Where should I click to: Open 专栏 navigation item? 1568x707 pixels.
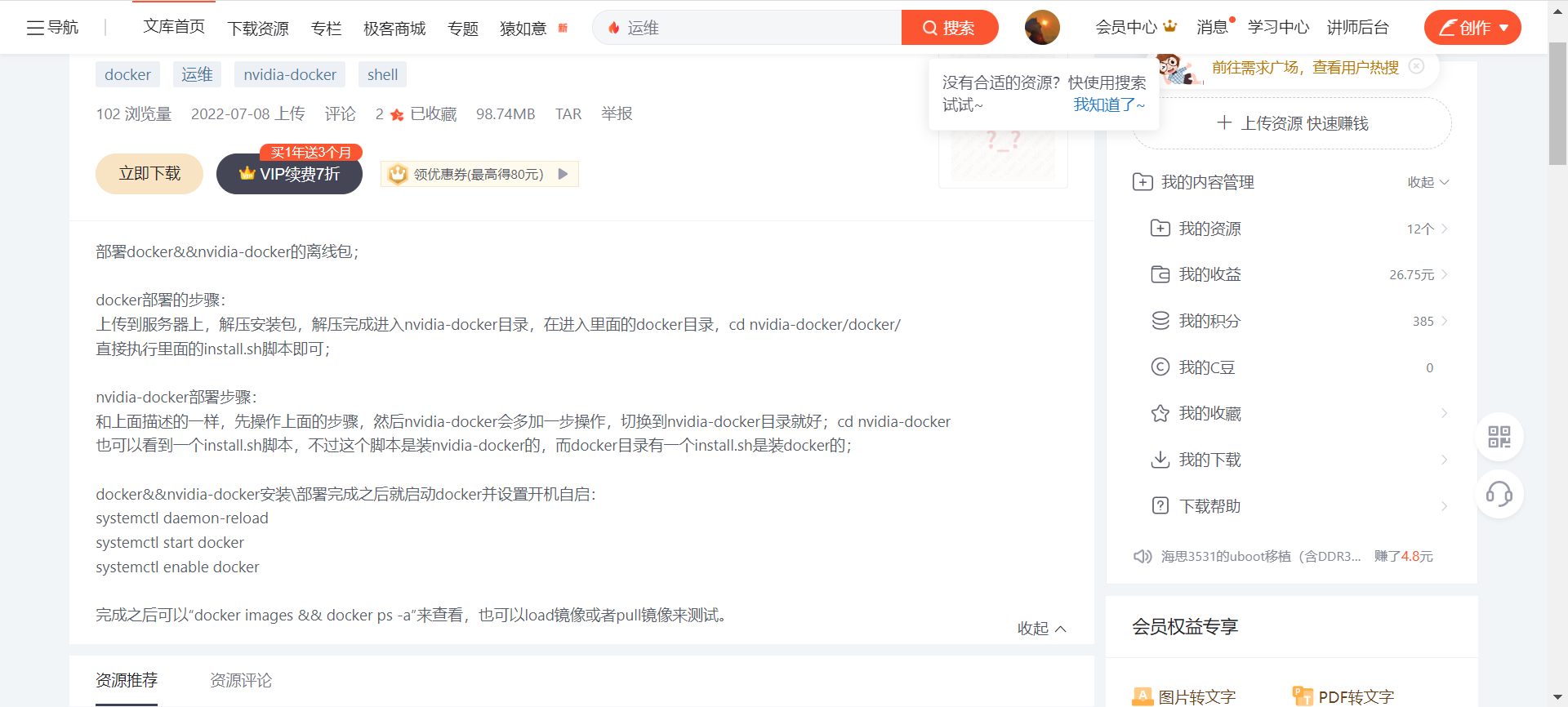click(327, 29)
